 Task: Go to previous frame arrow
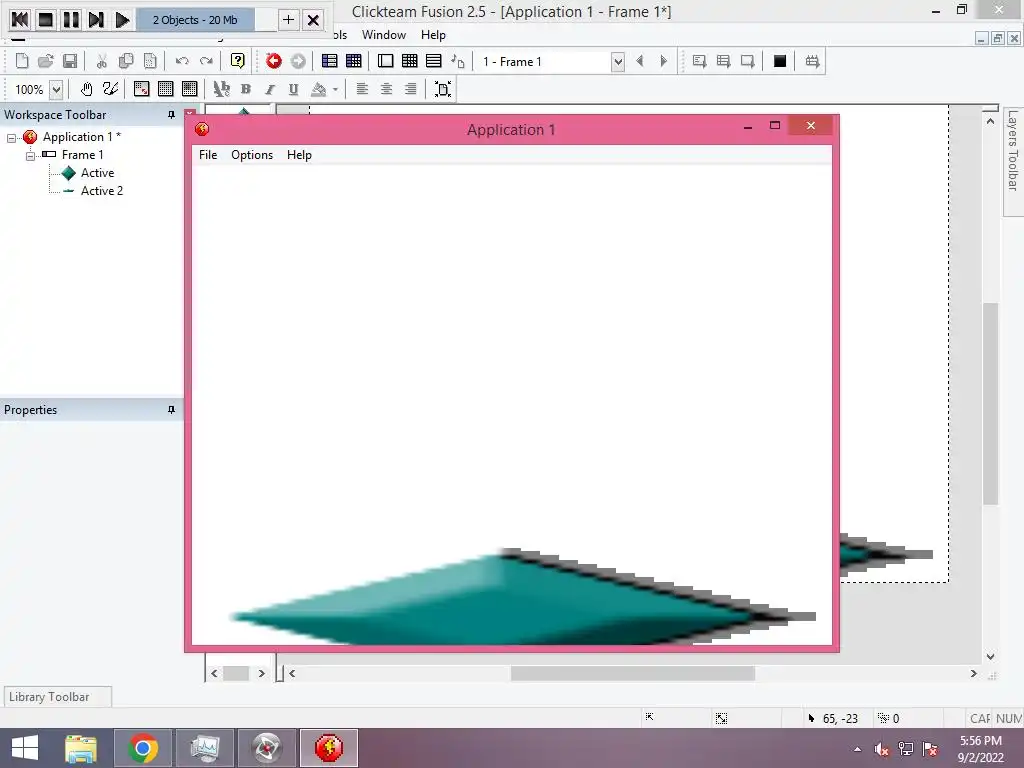[x=640, y=61]
